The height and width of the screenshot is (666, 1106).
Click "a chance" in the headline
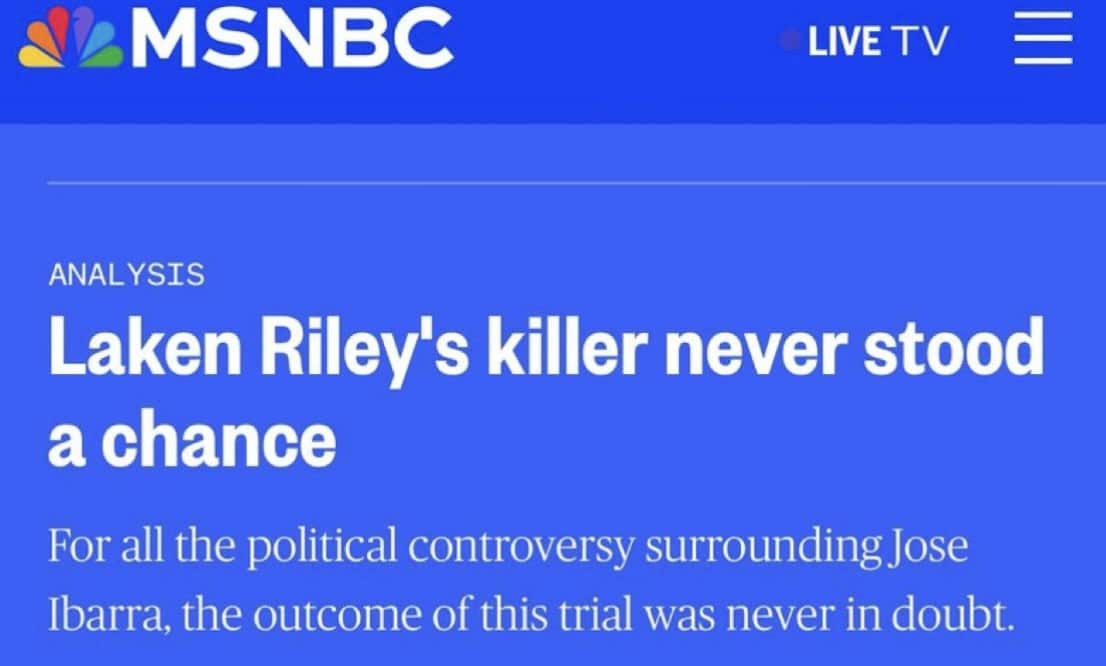(191, 440)
